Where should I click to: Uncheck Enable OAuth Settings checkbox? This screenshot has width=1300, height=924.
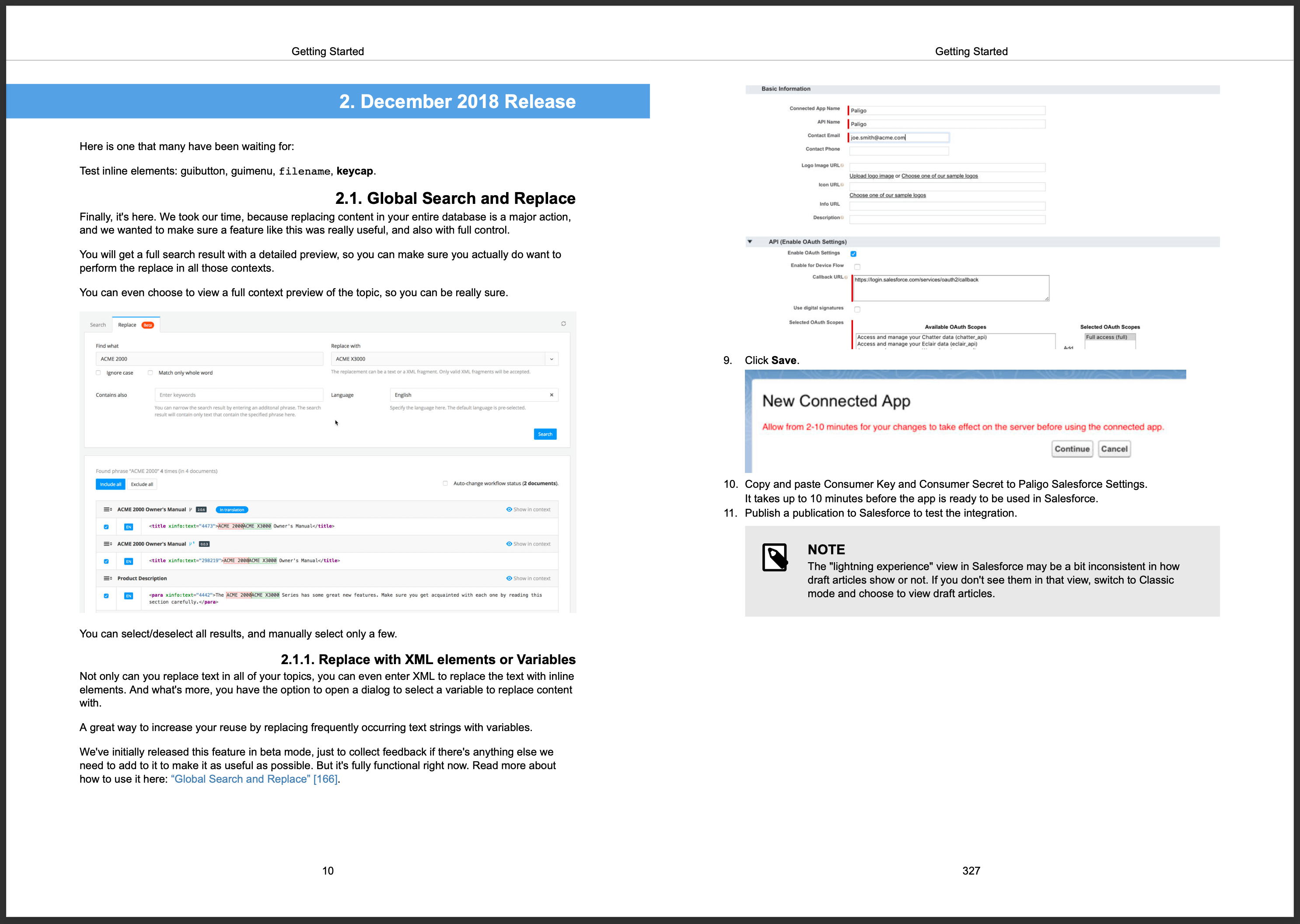(x=853, y=254)
